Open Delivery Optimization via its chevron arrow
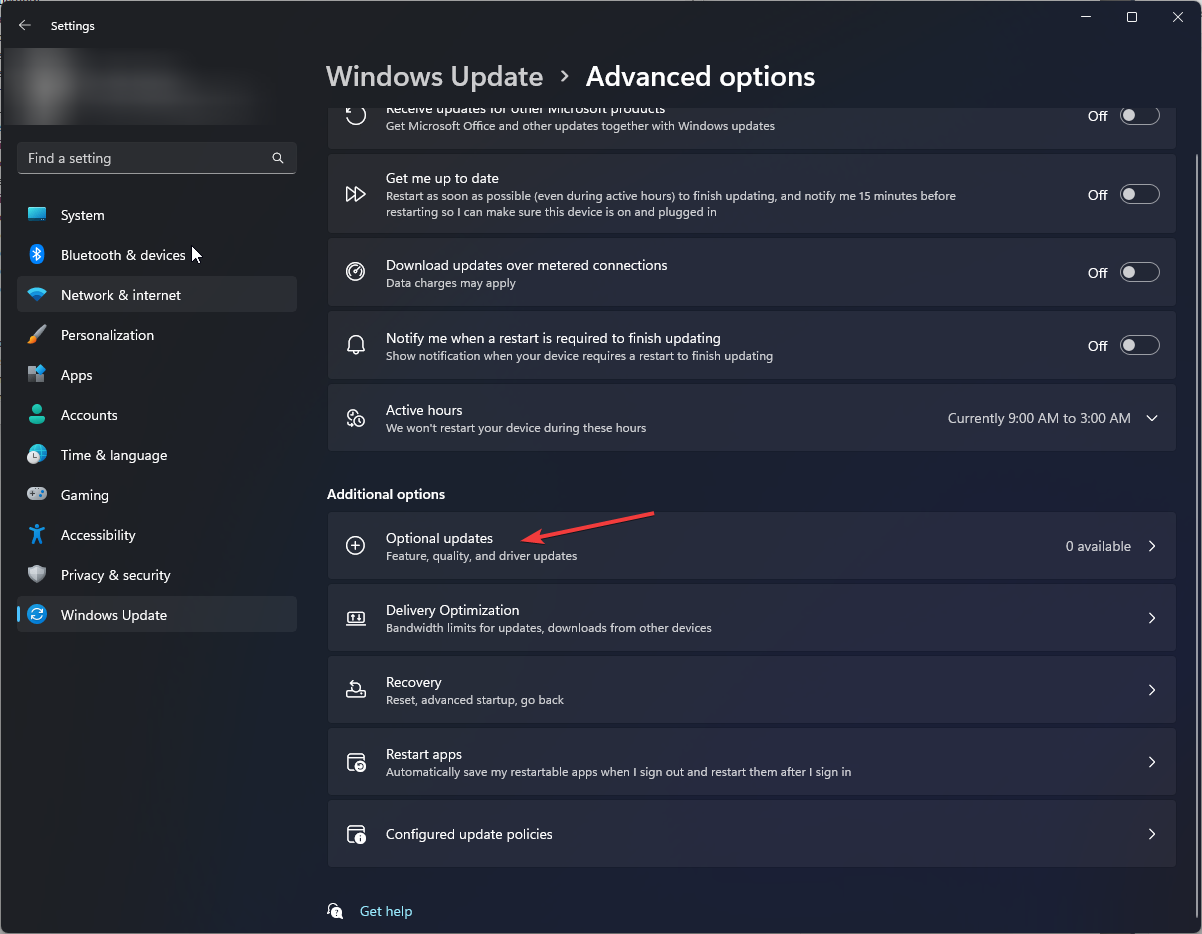The image size is (1202, 934). click(1152, 618)
